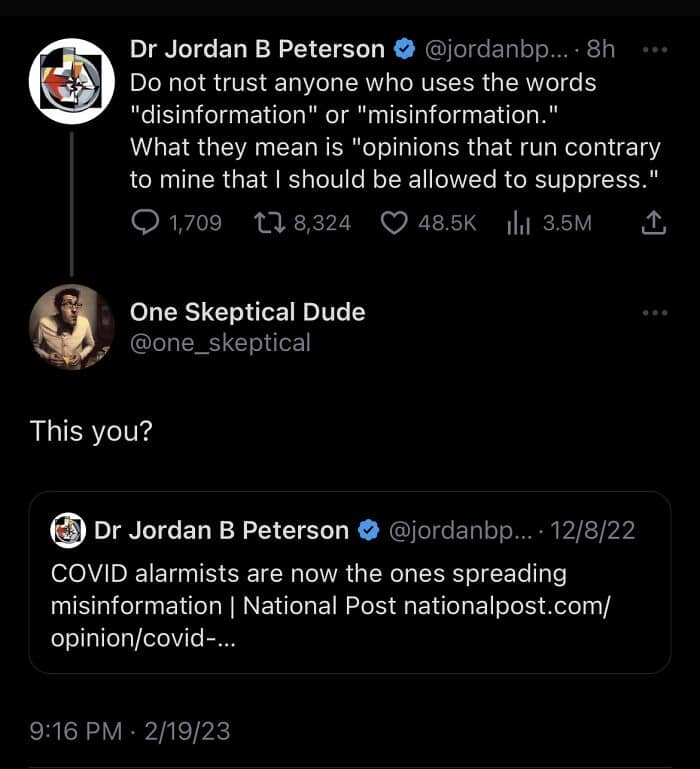Click the 9:16 PM 2/19/23 timestamp
700x769 pixels.
tap(130, 731)
